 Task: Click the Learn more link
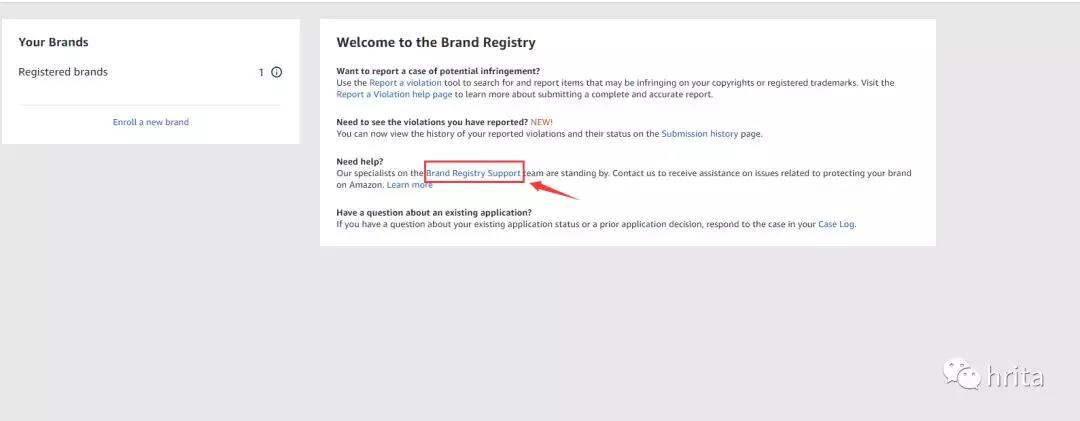pyautogui.click(x=410, y=185)
